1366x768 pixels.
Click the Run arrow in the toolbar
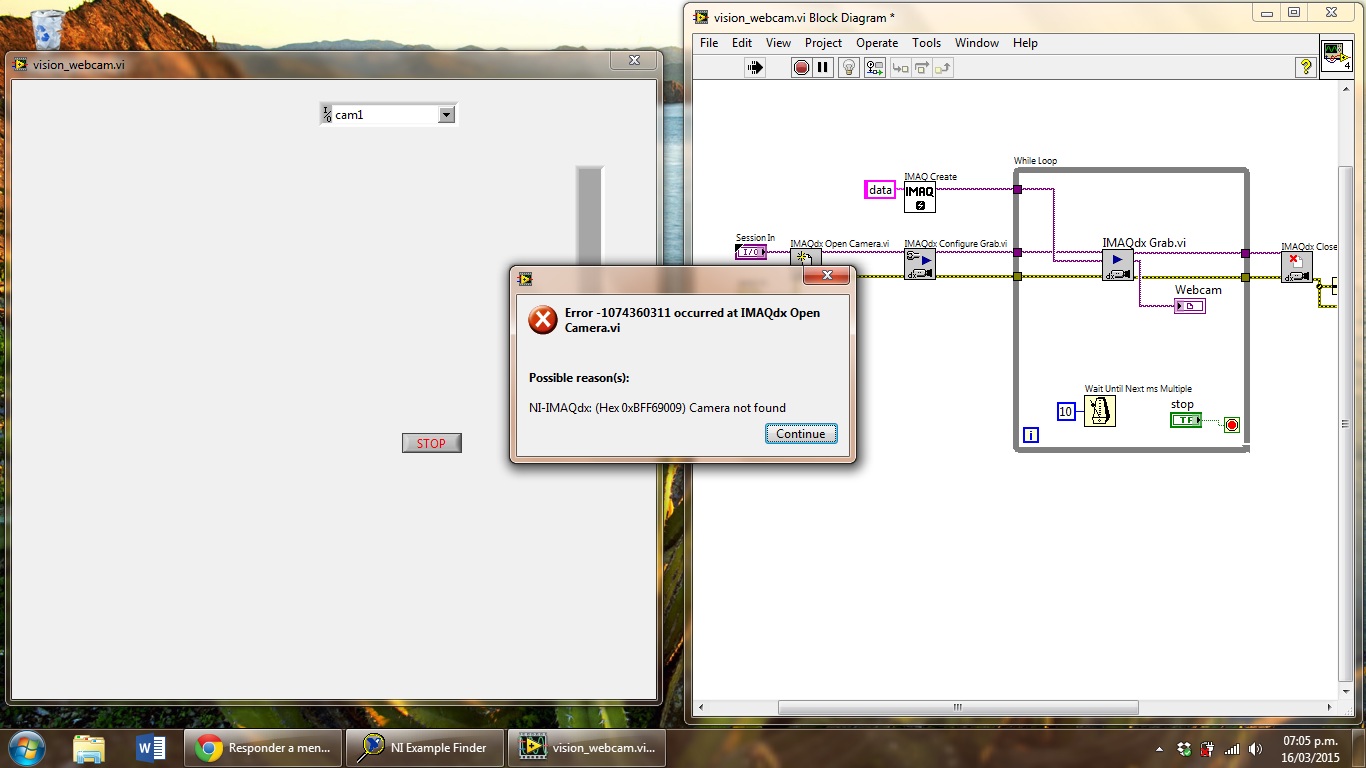click(x=755, y=67)
